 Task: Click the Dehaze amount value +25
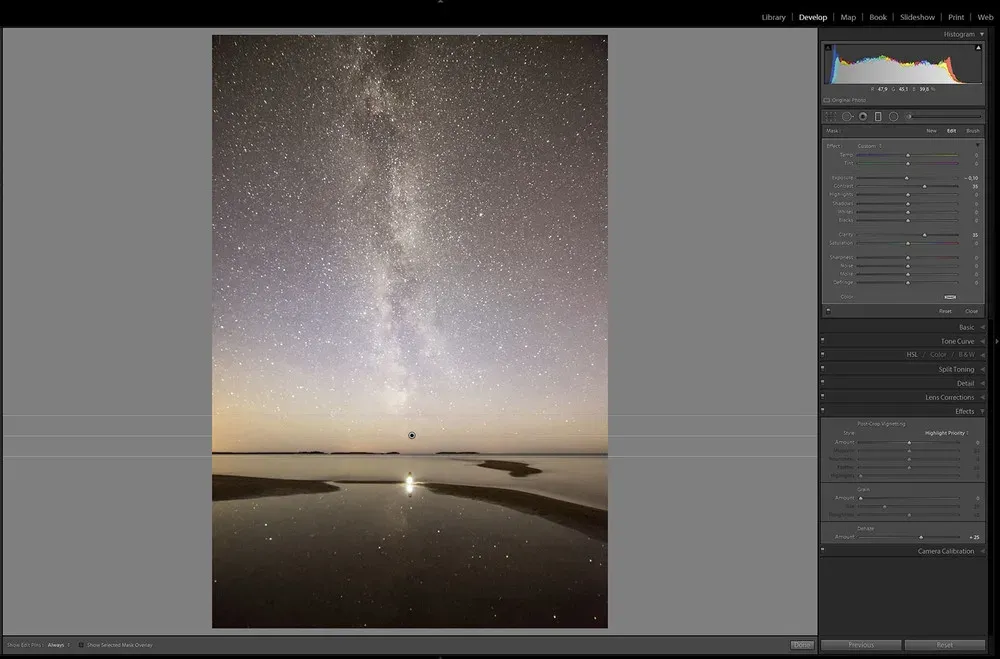pyautogui.click(x=974, y=537)
